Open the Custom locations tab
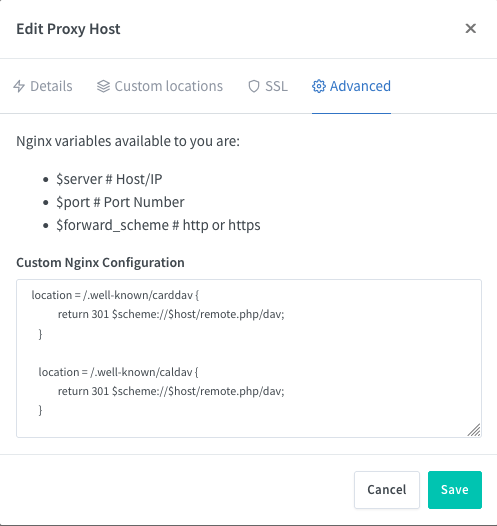Viewport: 497px width, 526px height. pos(160,86)
